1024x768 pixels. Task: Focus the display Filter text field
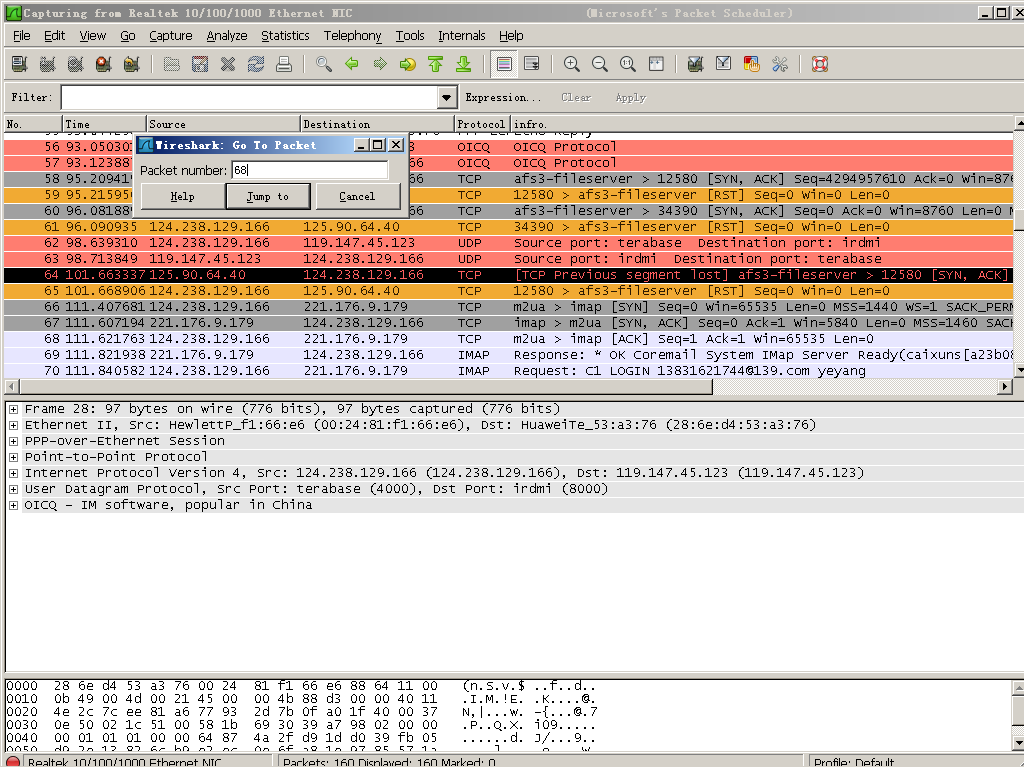pos(250,97)
